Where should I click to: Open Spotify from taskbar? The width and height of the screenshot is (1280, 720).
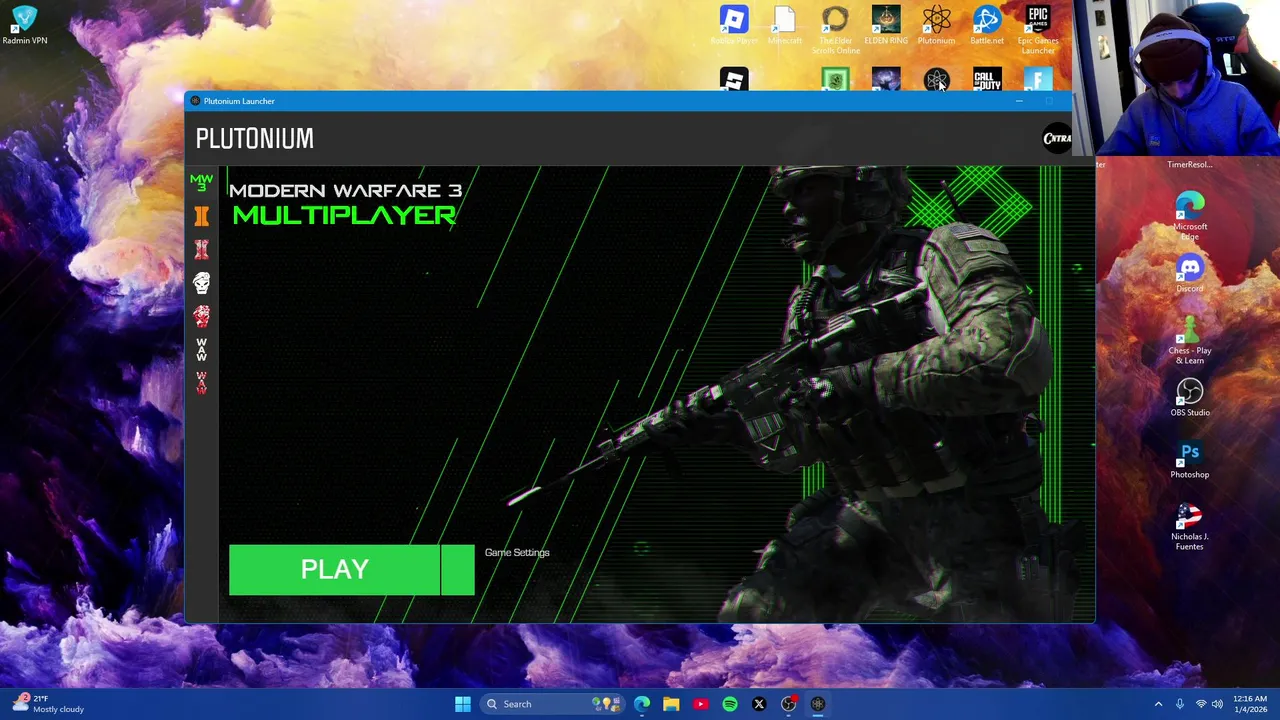tap(730, 704)
